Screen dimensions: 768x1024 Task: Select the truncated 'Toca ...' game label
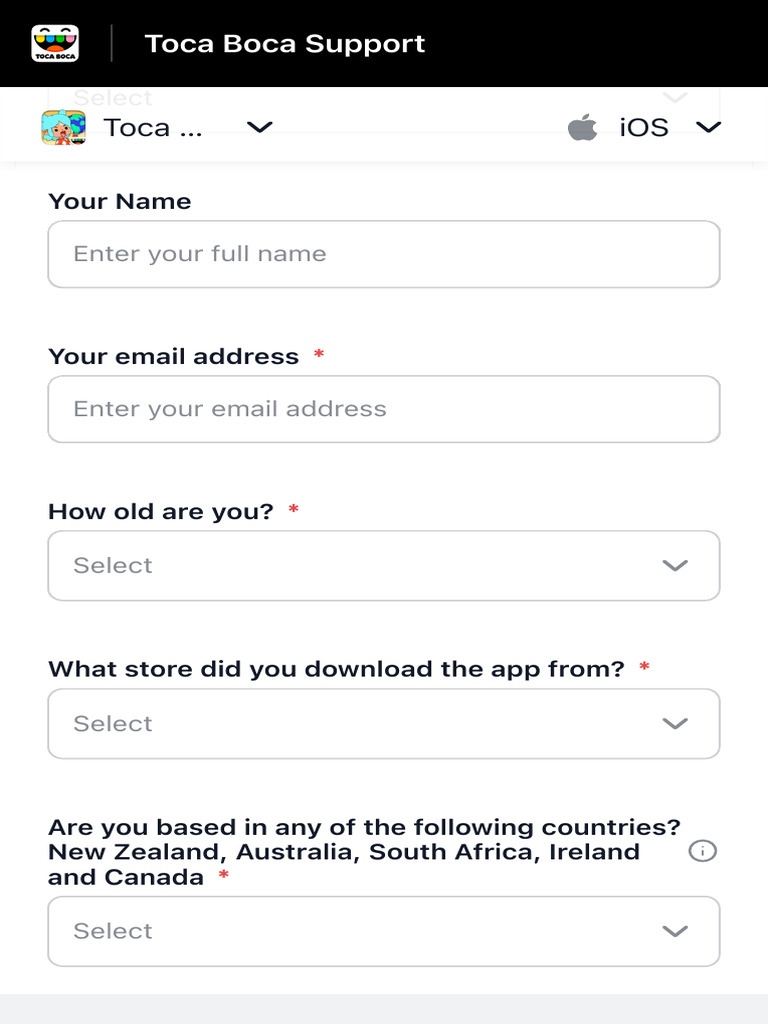(153, 128)
